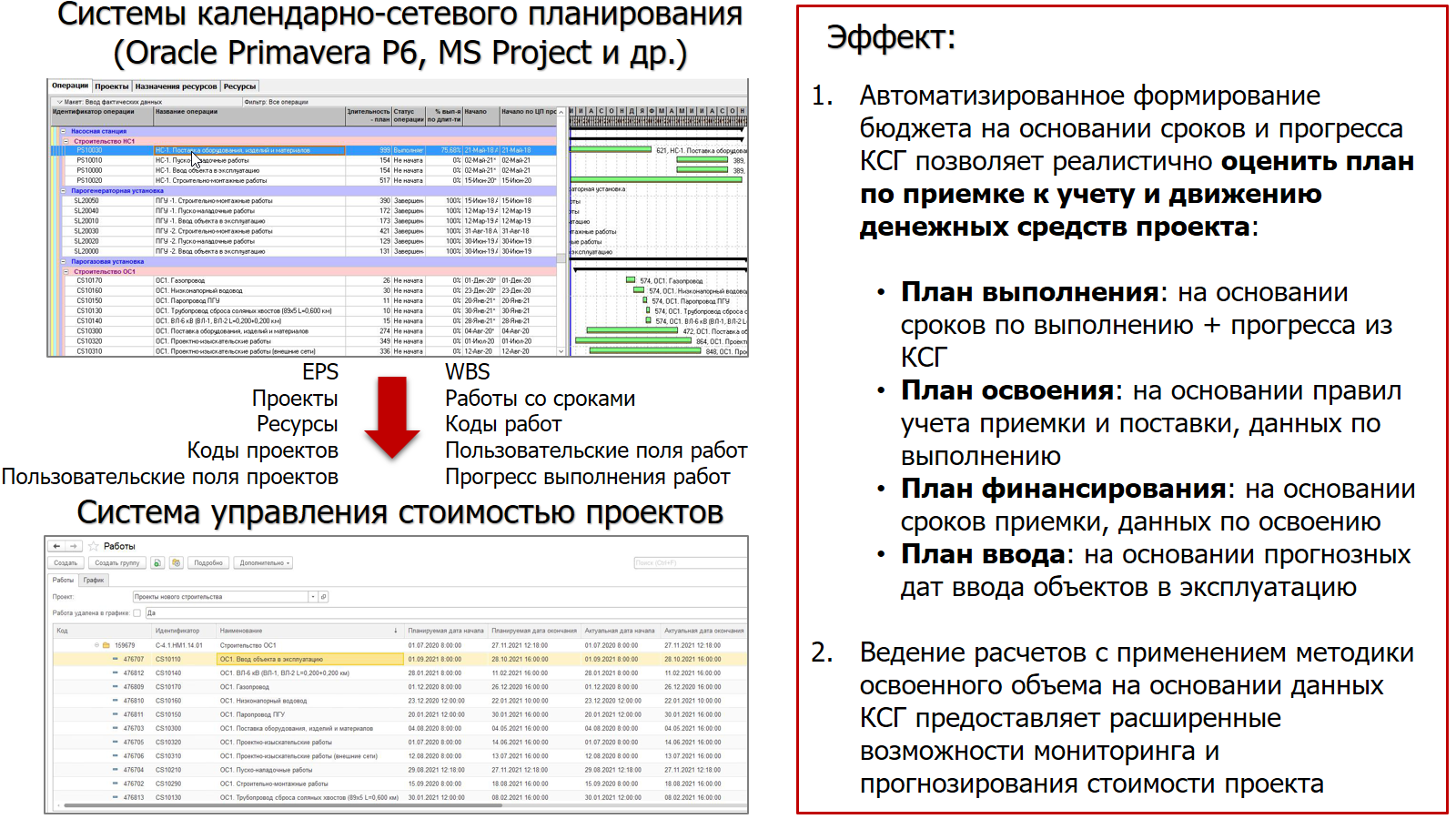Screen dimensions: 1456x819
Task: Open the Назначения ресурсов tab
Action: 177,86
